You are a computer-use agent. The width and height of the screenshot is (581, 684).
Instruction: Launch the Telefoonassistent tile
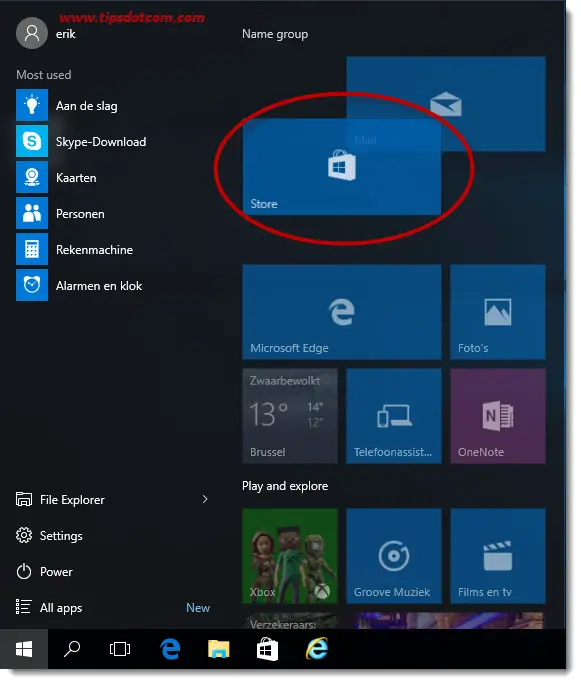click(394, 416)
